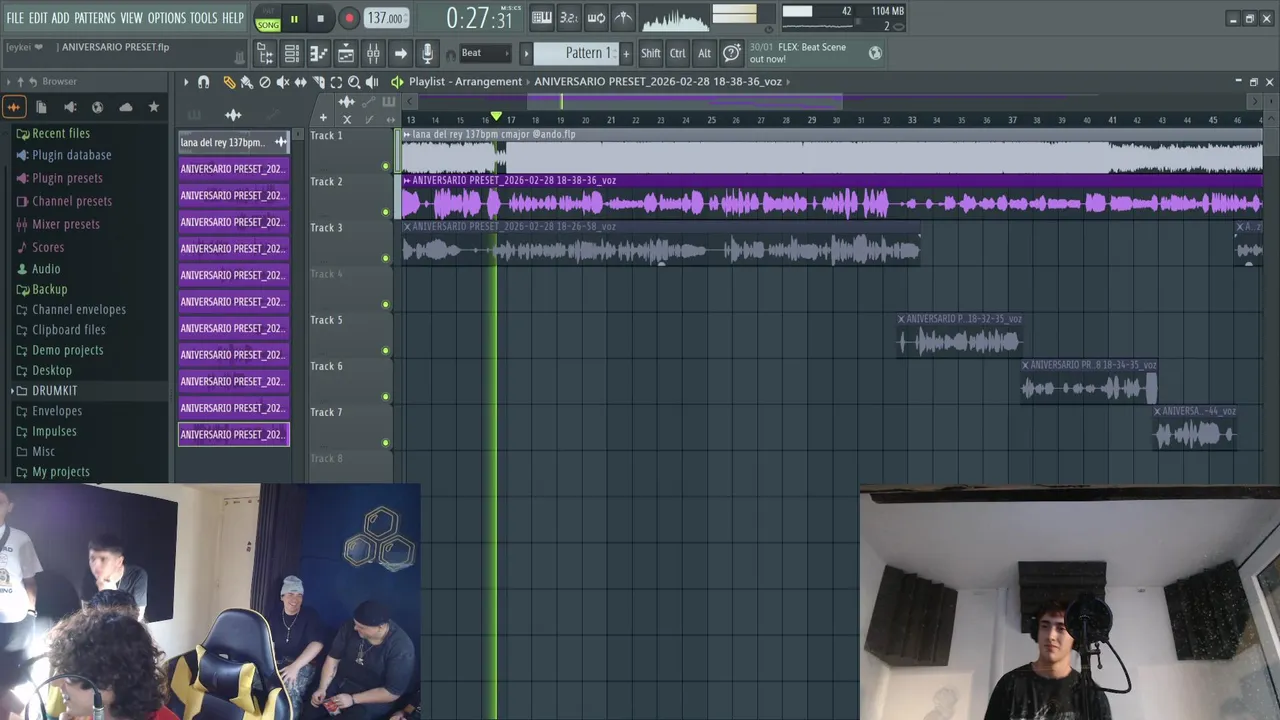1280x720 pixels.
Task: Open playlist options arrow menu
Action: (186, 82)
